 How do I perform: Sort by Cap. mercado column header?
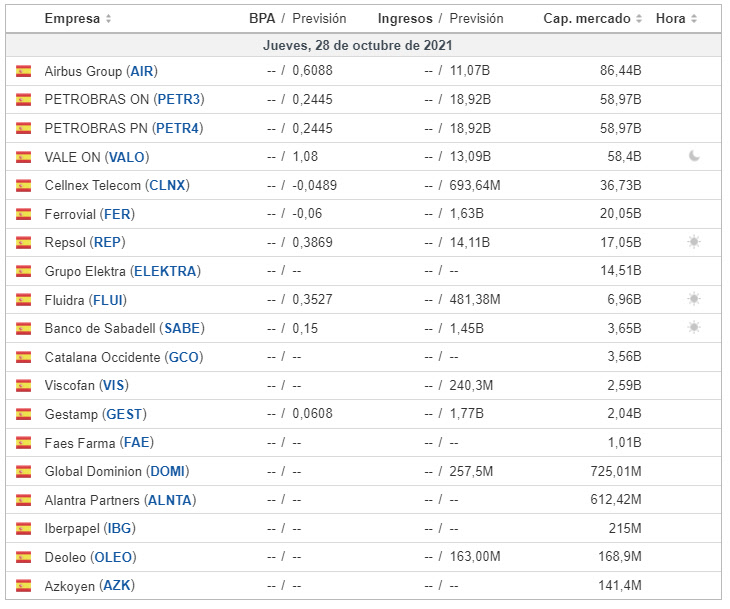593,19
